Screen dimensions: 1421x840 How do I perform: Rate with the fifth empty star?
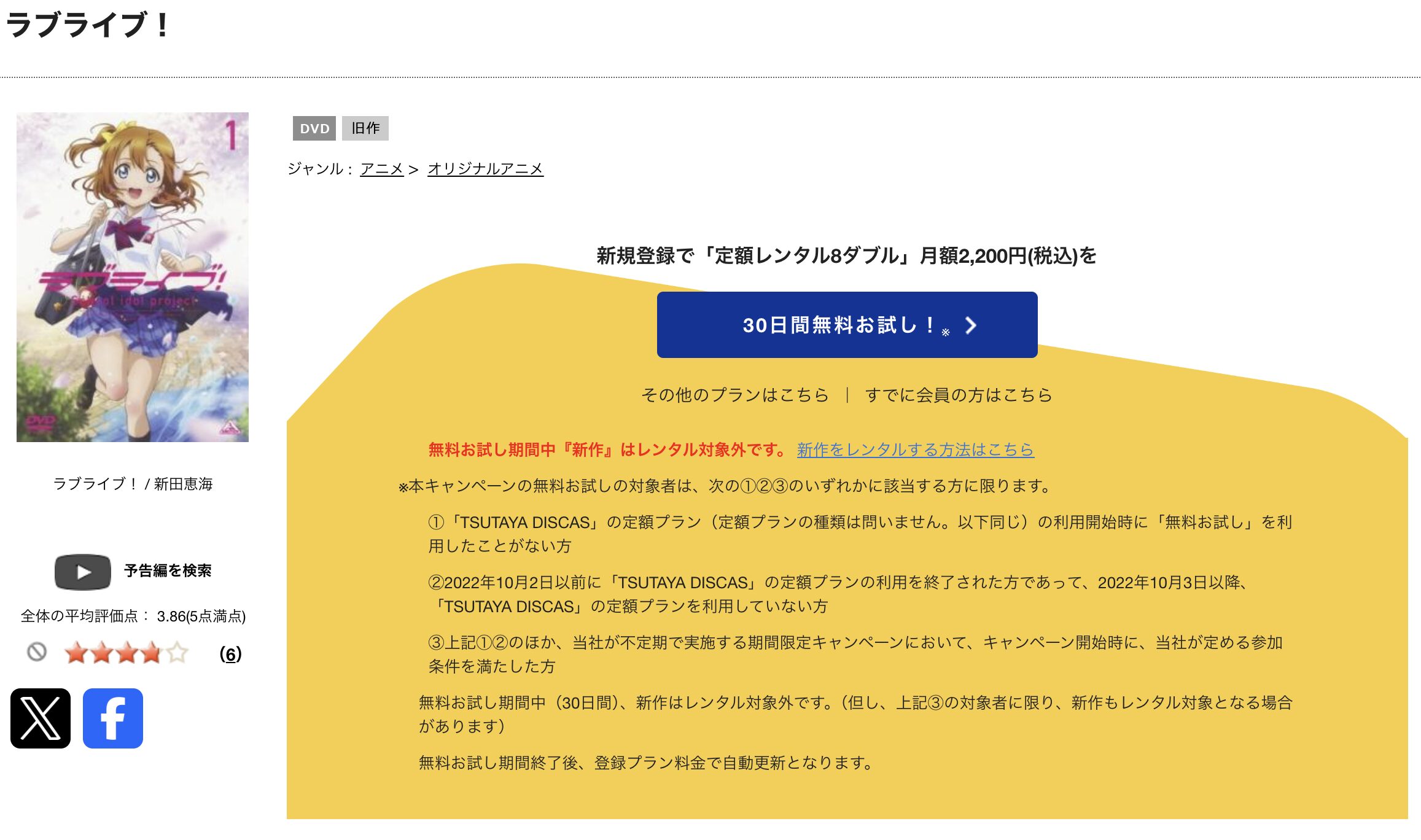[177, 653]
